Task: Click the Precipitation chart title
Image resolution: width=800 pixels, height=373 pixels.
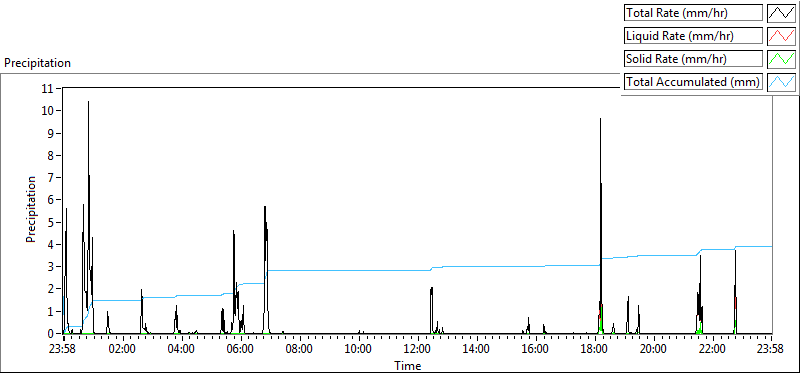Action: (x=37, y=63)
